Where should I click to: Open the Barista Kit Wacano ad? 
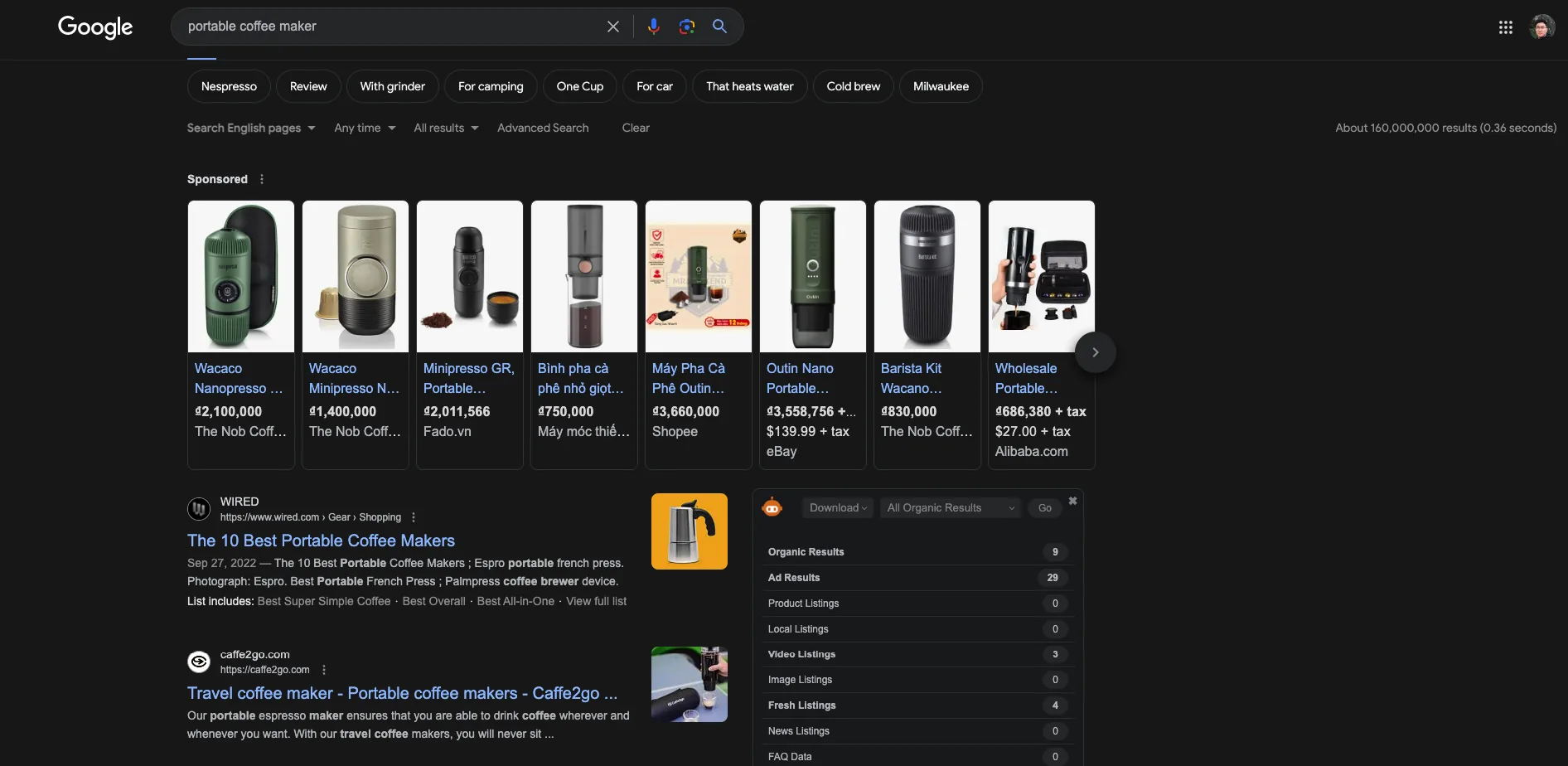tap(927, 335)
